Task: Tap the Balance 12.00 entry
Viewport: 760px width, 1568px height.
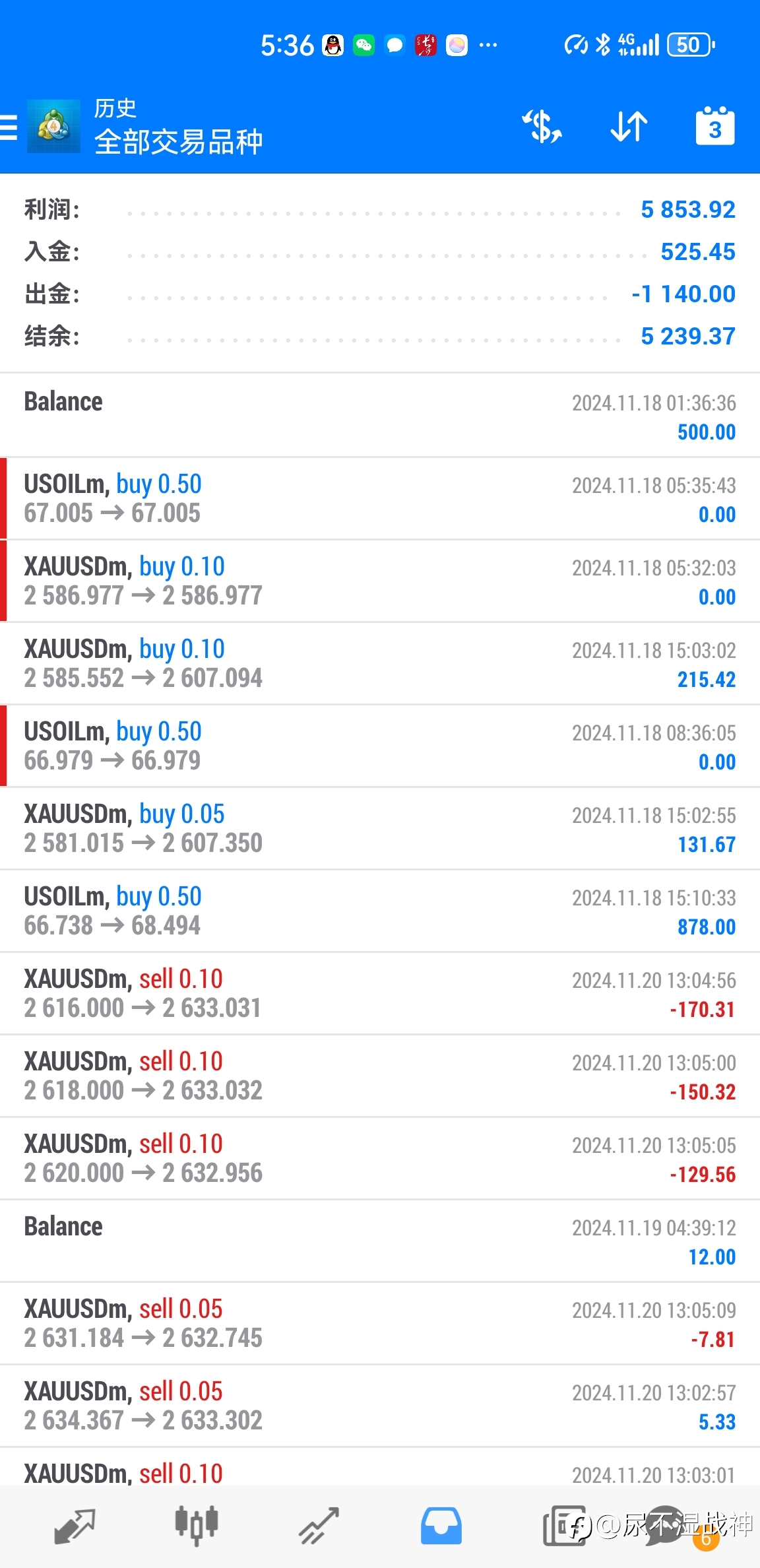Action: point(380,1241)
